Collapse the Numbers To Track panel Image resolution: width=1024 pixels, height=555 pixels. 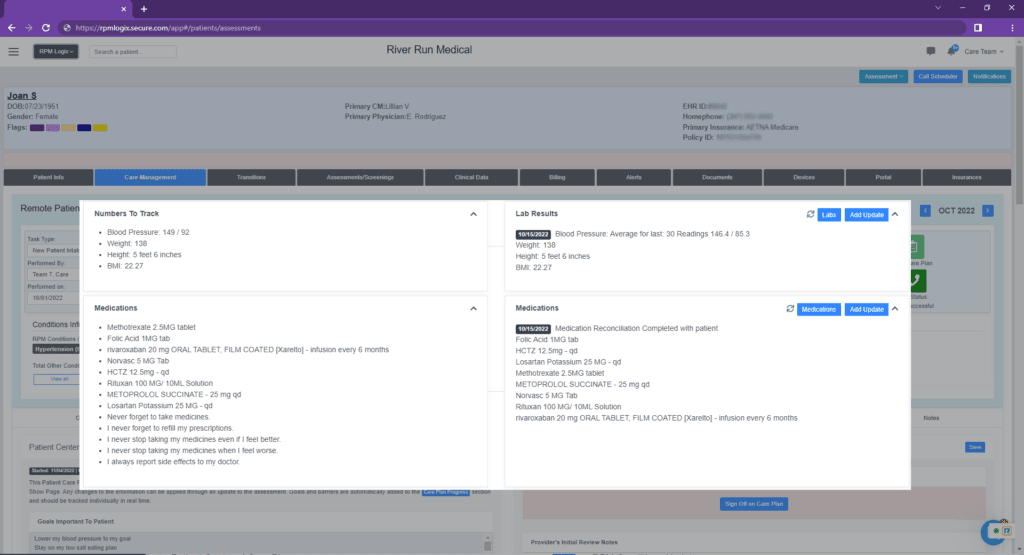click(x=473, y=214)
